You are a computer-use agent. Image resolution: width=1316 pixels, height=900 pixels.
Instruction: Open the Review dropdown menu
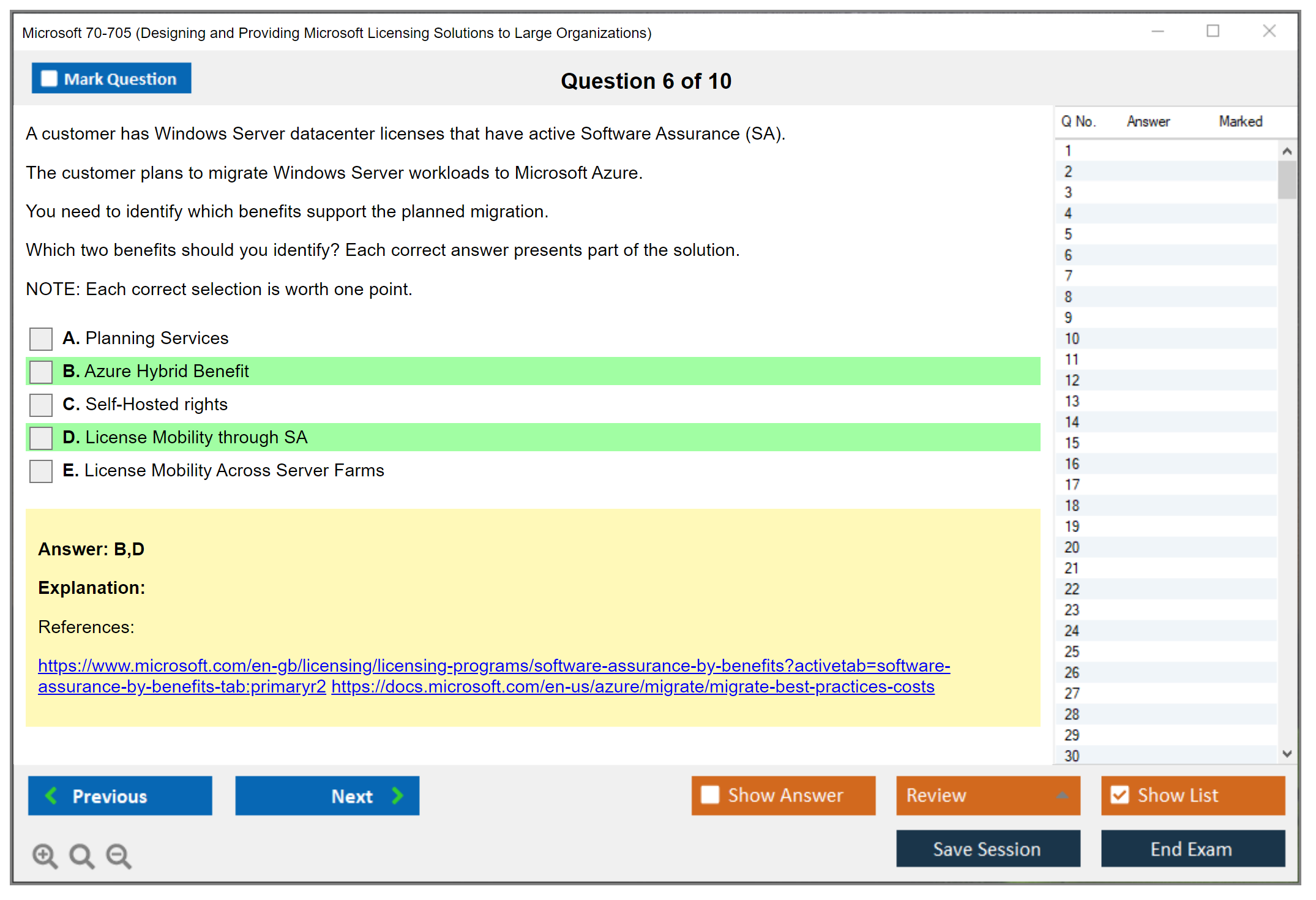[1062, 795]
